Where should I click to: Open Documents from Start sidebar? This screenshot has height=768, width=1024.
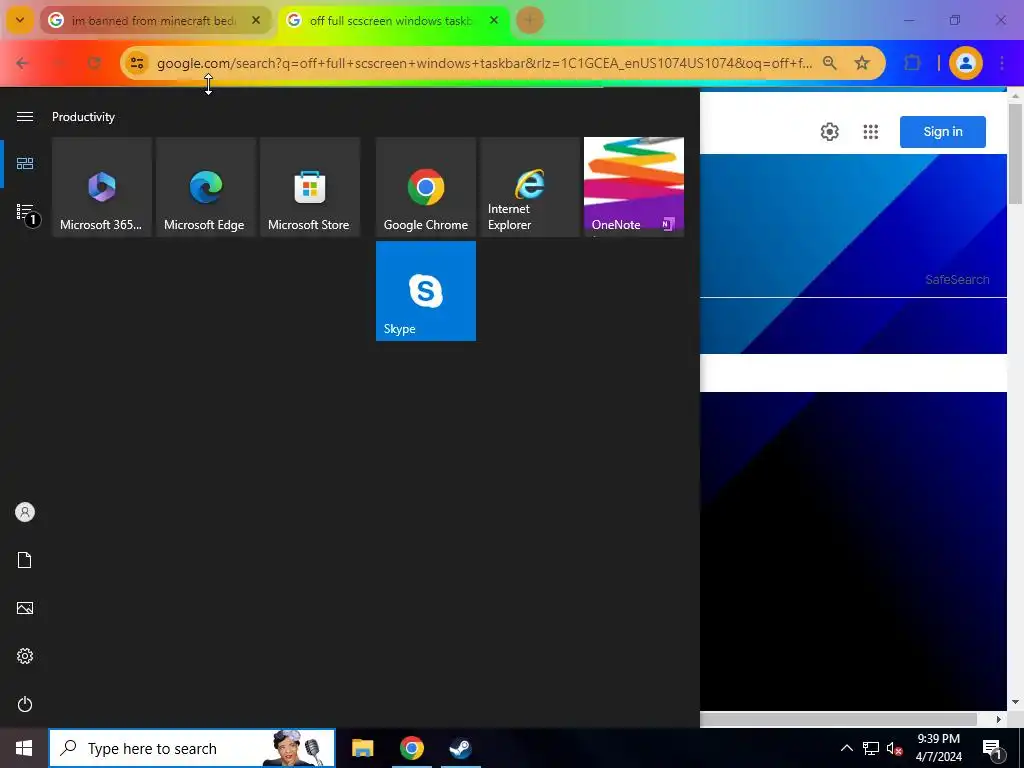click(25, 560)
